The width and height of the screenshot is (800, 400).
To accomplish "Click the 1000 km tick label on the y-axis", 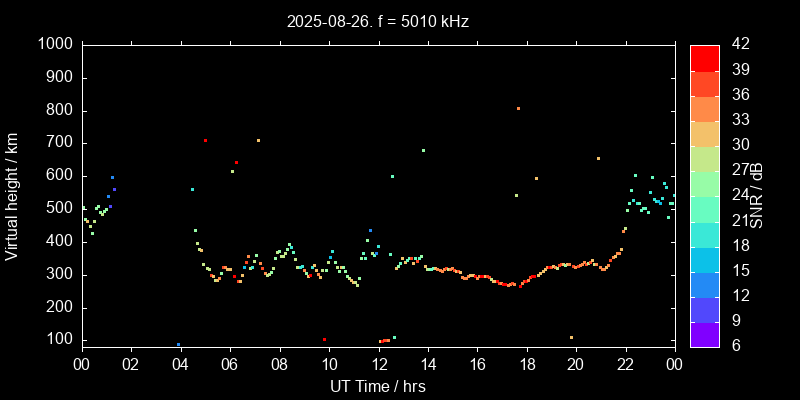I will coord(54,44).
